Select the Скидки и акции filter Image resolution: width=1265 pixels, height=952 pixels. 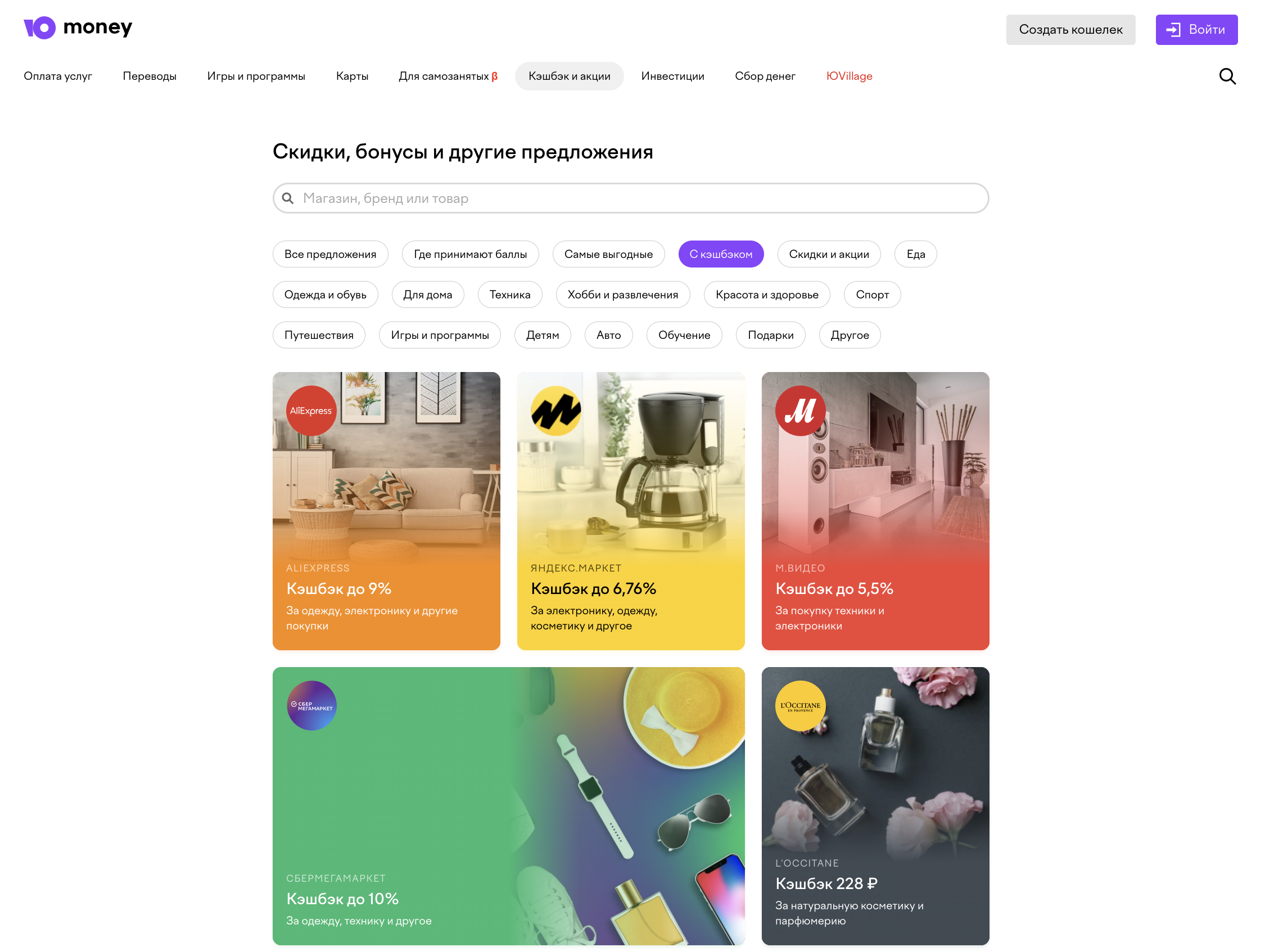tap(829, 255)
